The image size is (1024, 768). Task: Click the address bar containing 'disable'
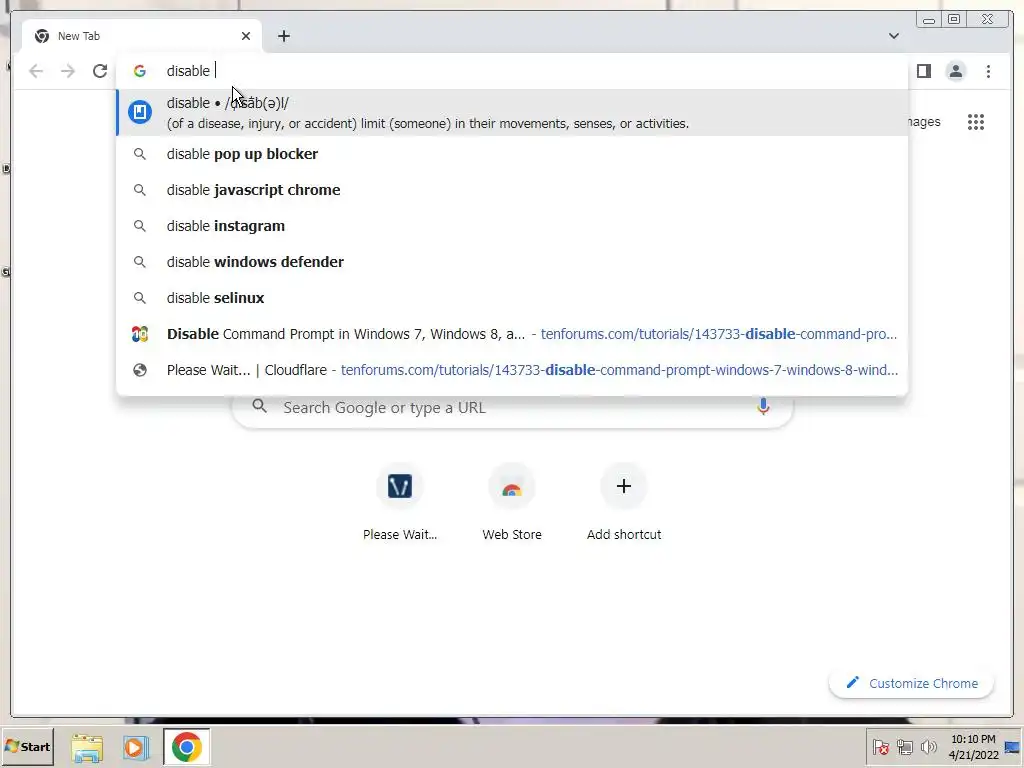point(512,71)
